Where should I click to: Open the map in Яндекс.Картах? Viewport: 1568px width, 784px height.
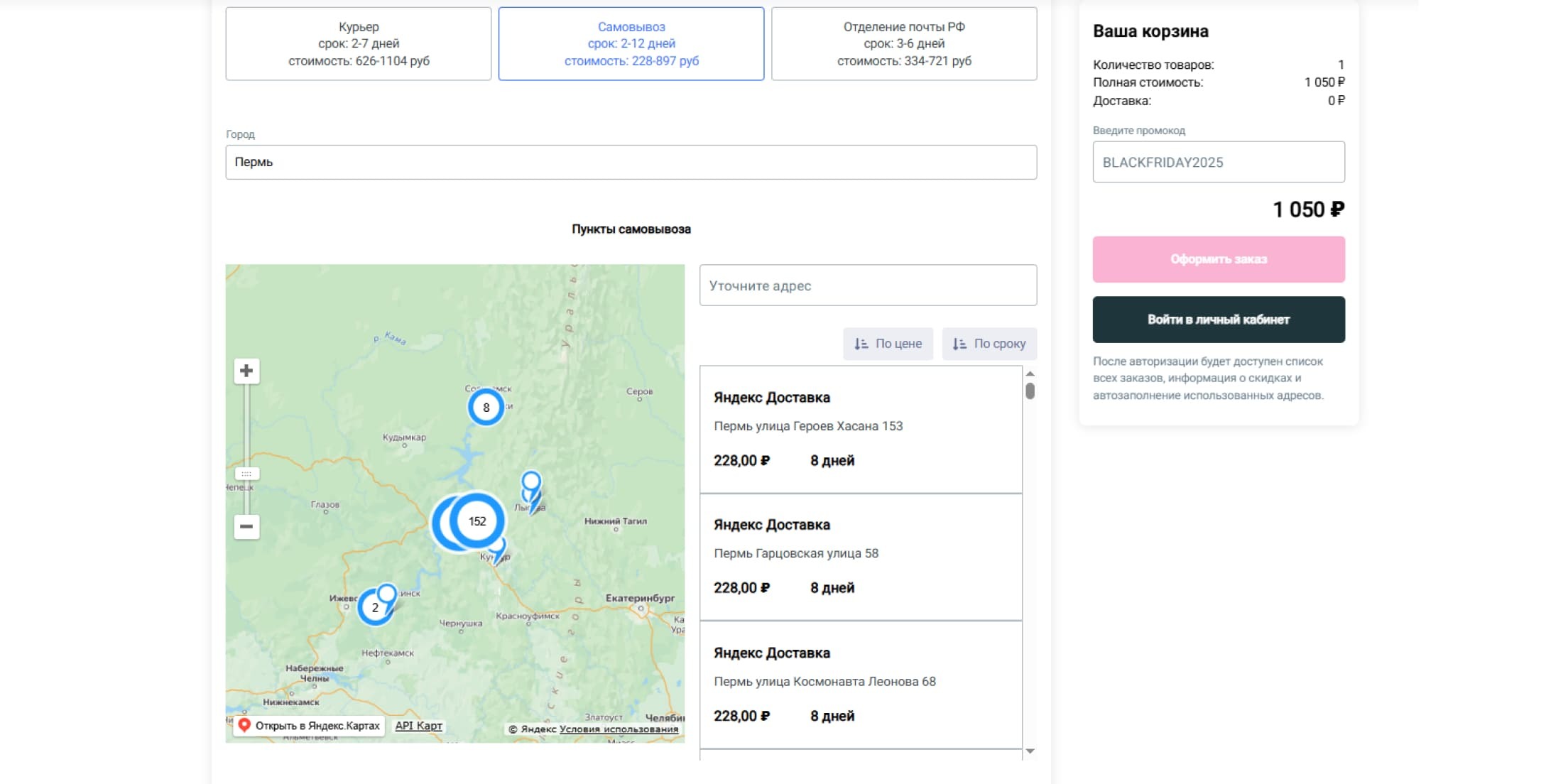pyautogui.click(x=310, y=726)
